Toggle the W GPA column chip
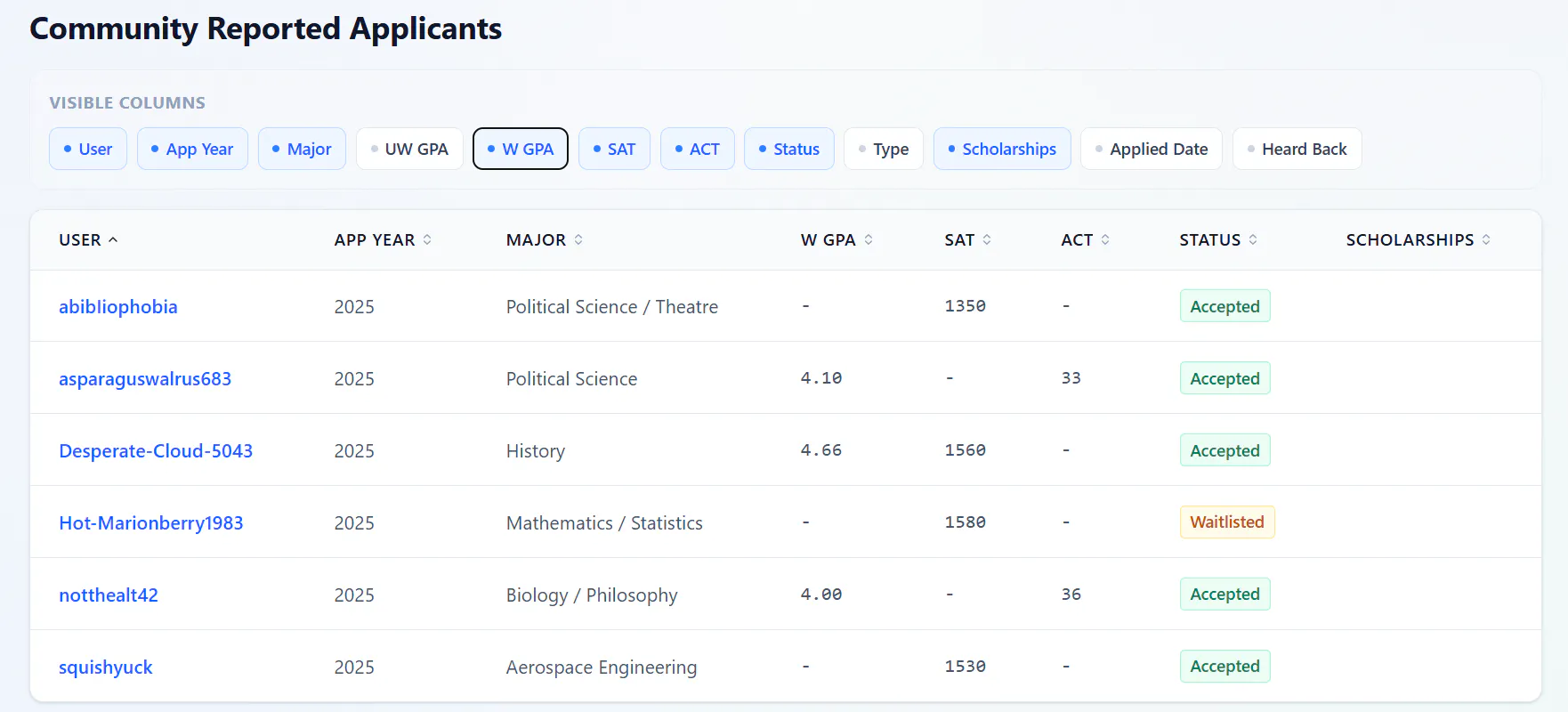The image size is (1568, 712). 521,149
